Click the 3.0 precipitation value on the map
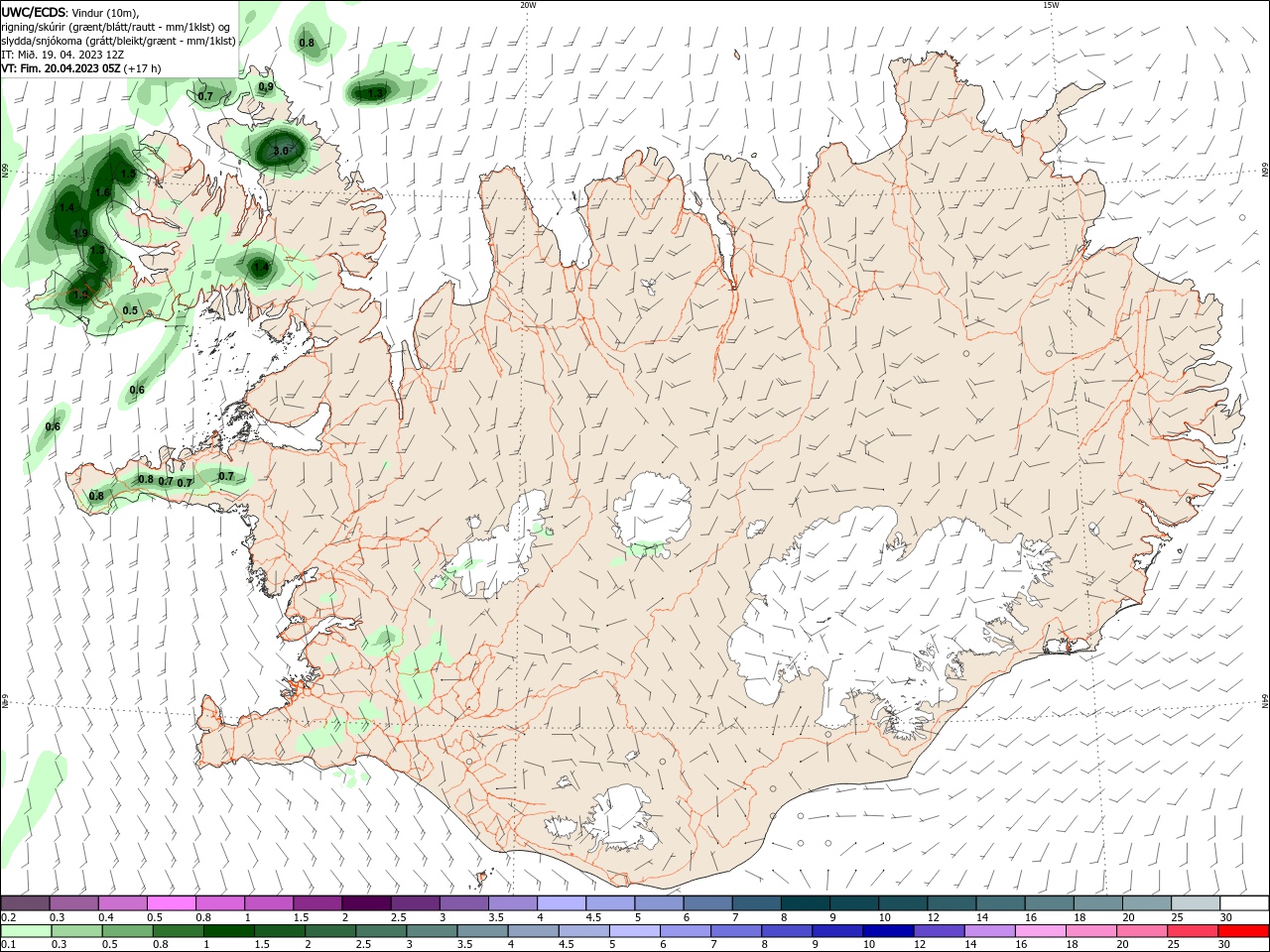1270x952 pixels. point(280,151)
